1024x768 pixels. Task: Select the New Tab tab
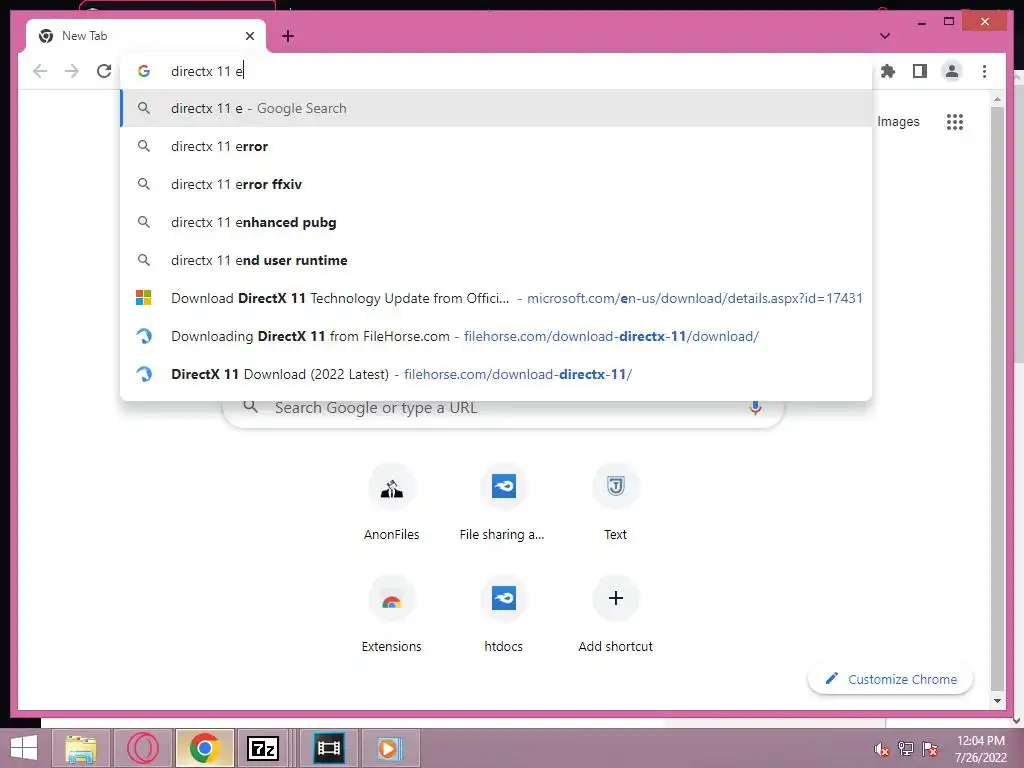(x=146, y=36)
